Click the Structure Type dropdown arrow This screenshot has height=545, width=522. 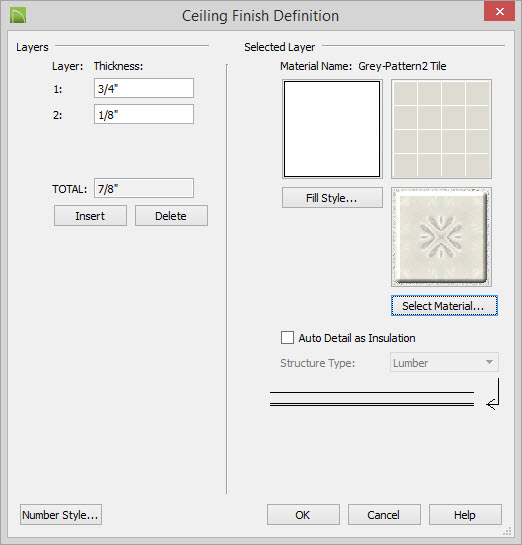click(x=489, y=363)
